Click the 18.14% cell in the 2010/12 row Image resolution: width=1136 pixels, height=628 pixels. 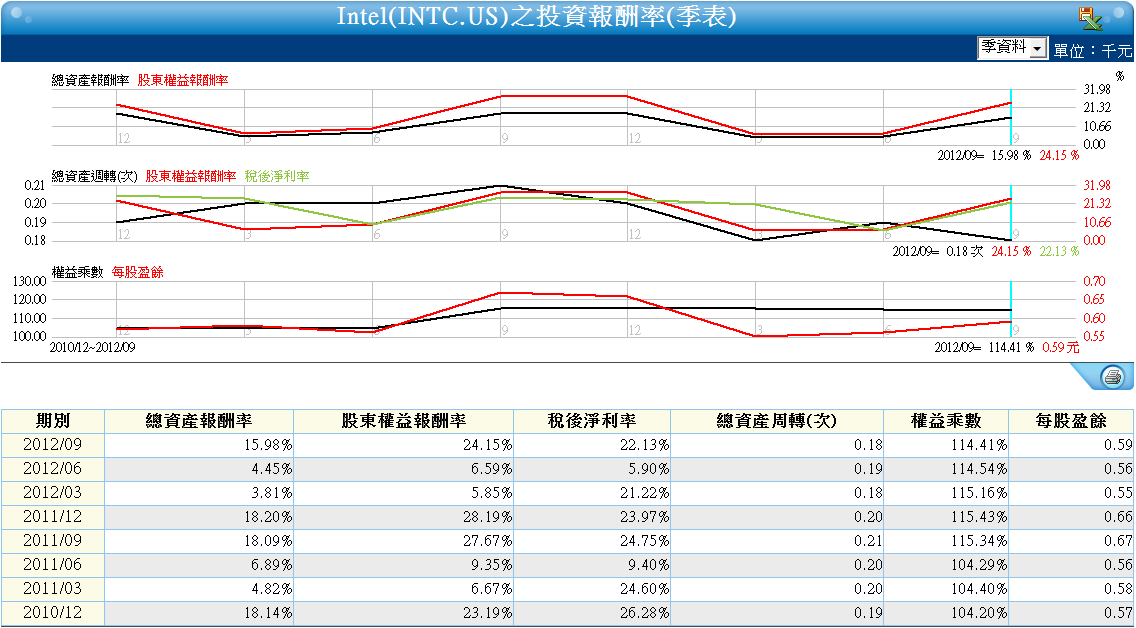click(x=199, y=614)
